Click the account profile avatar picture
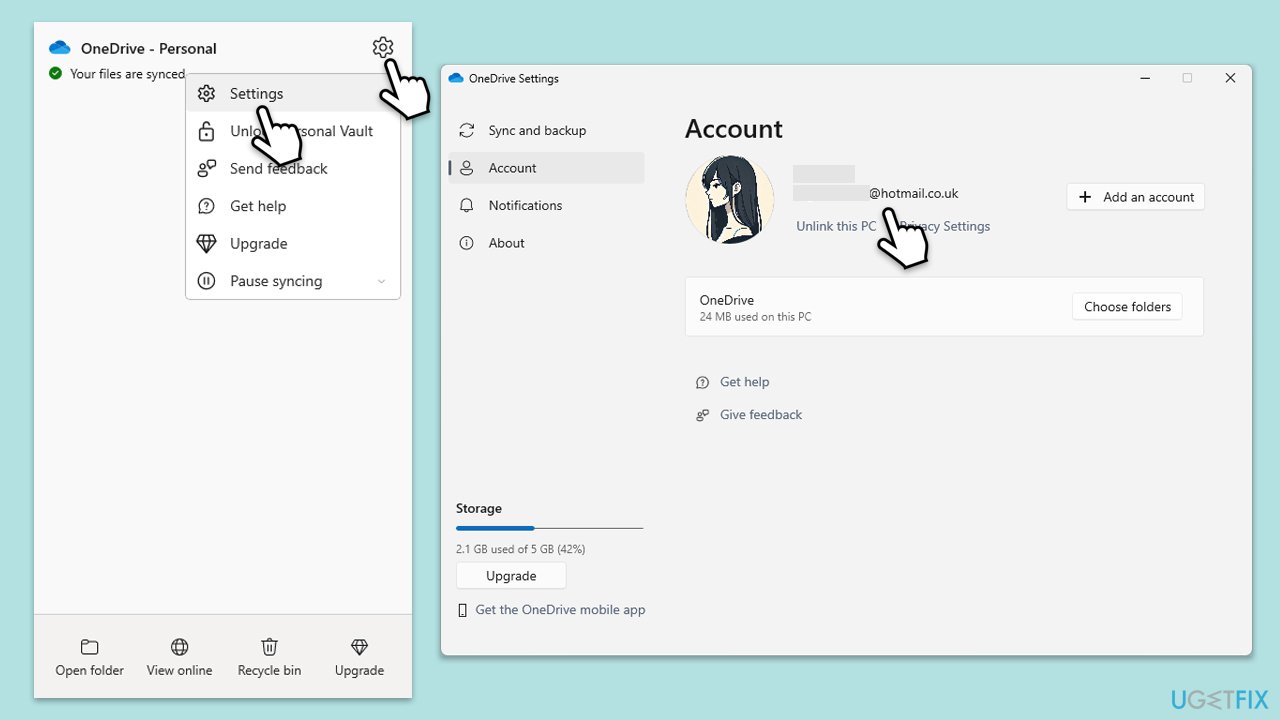This screenshot has height=720, width=1280. click(729, 200)
